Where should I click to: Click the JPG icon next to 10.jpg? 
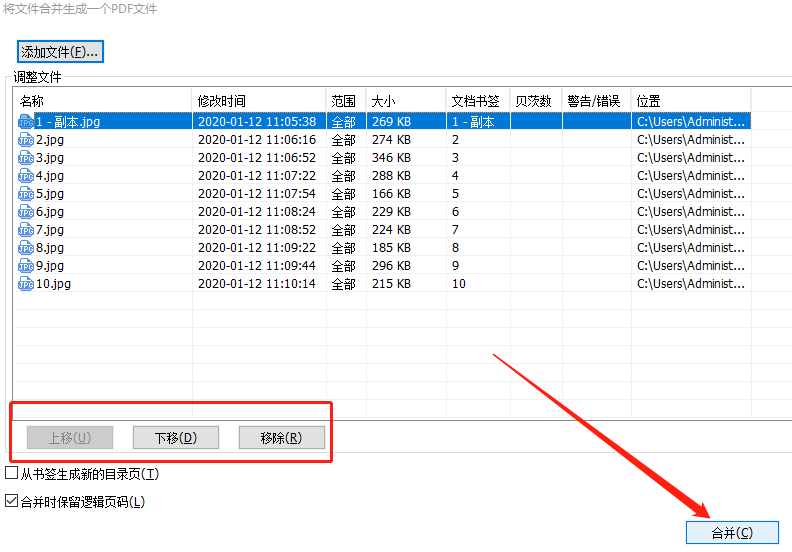point(26,284)
